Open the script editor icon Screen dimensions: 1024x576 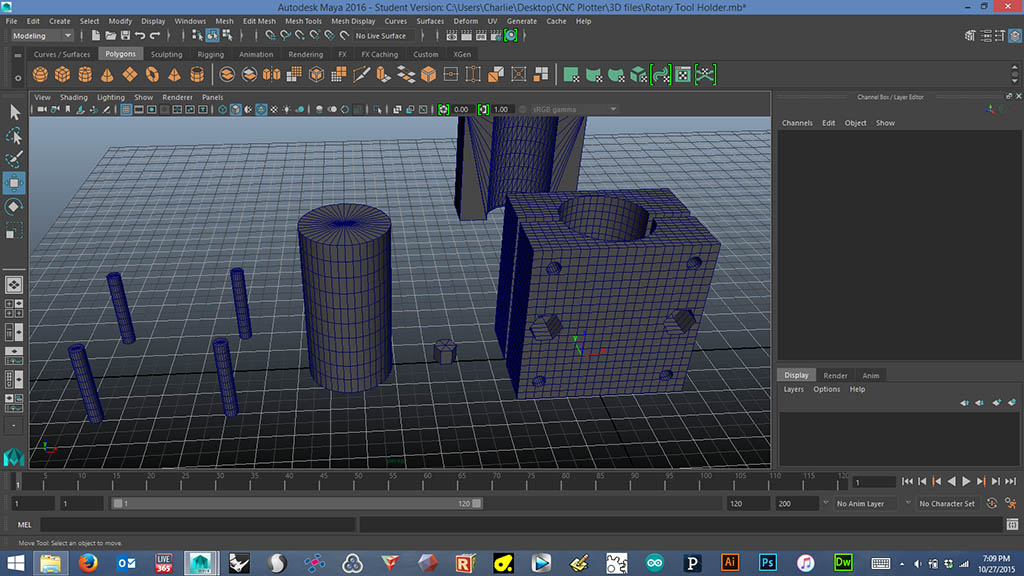1011,524
